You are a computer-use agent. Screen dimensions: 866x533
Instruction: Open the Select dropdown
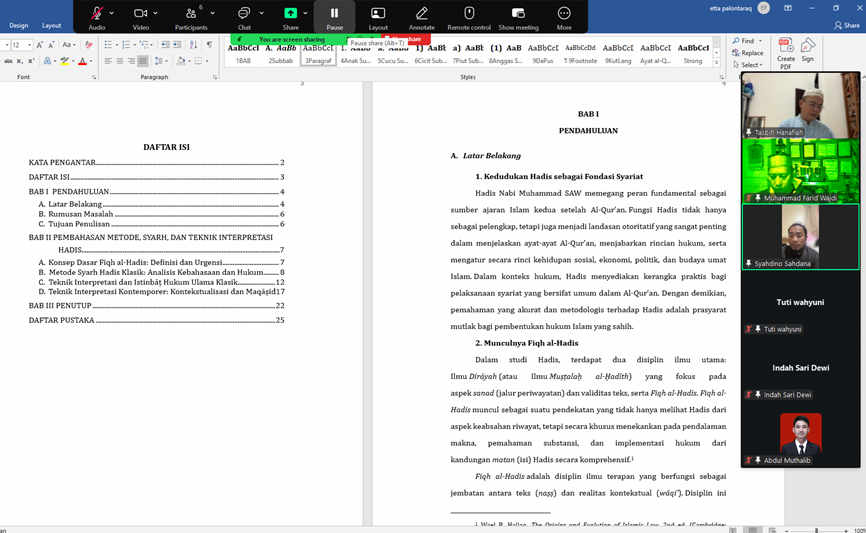pyautogui.click(x=747, y=65)
